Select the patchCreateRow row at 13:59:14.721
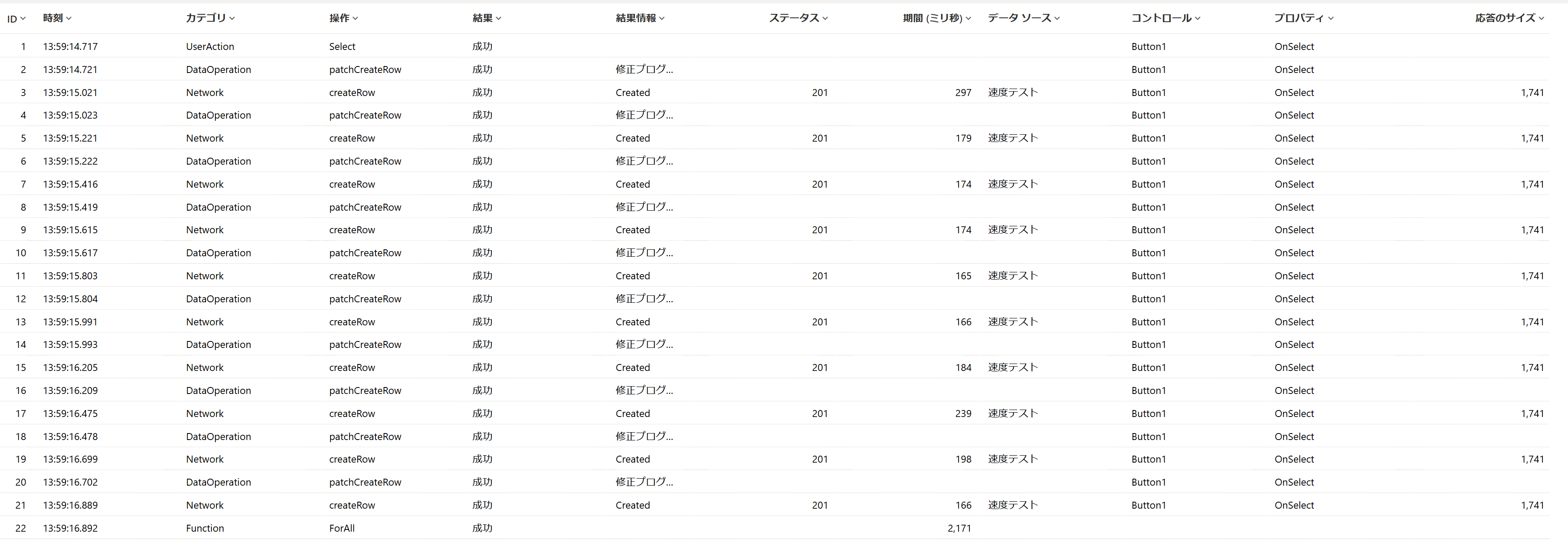The height and width of the screenshot is (546, 1568). click(365, 69)
